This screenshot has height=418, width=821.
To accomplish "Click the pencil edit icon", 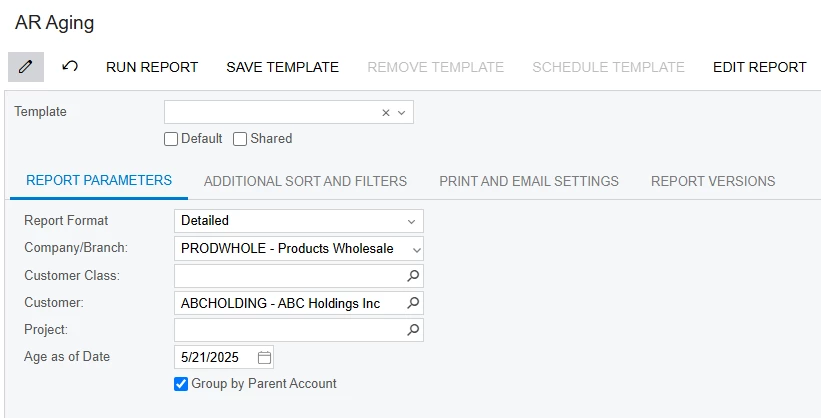I will click(26, 67).
